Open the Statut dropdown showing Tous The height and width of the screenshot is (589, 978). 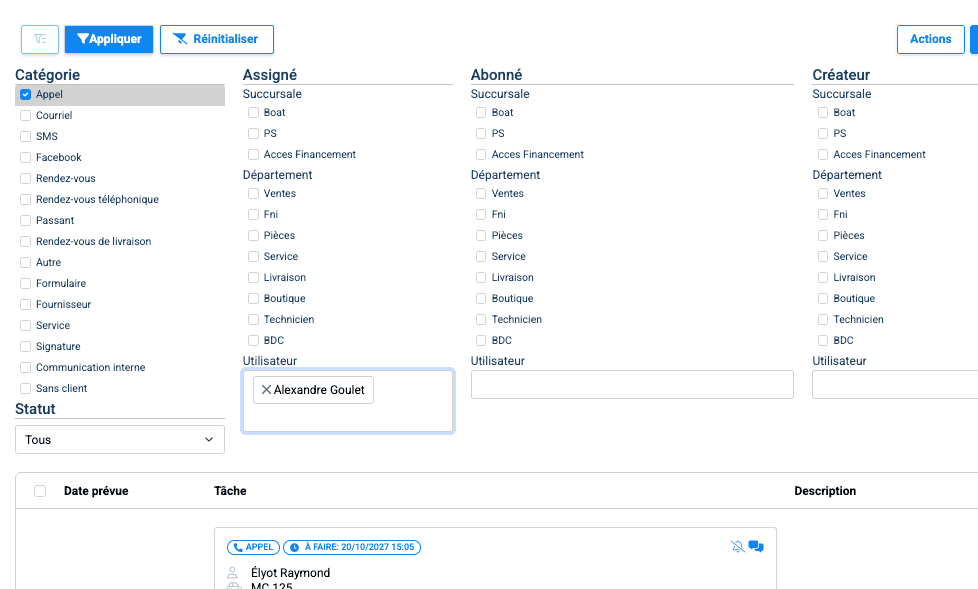(x=120, y=440)
